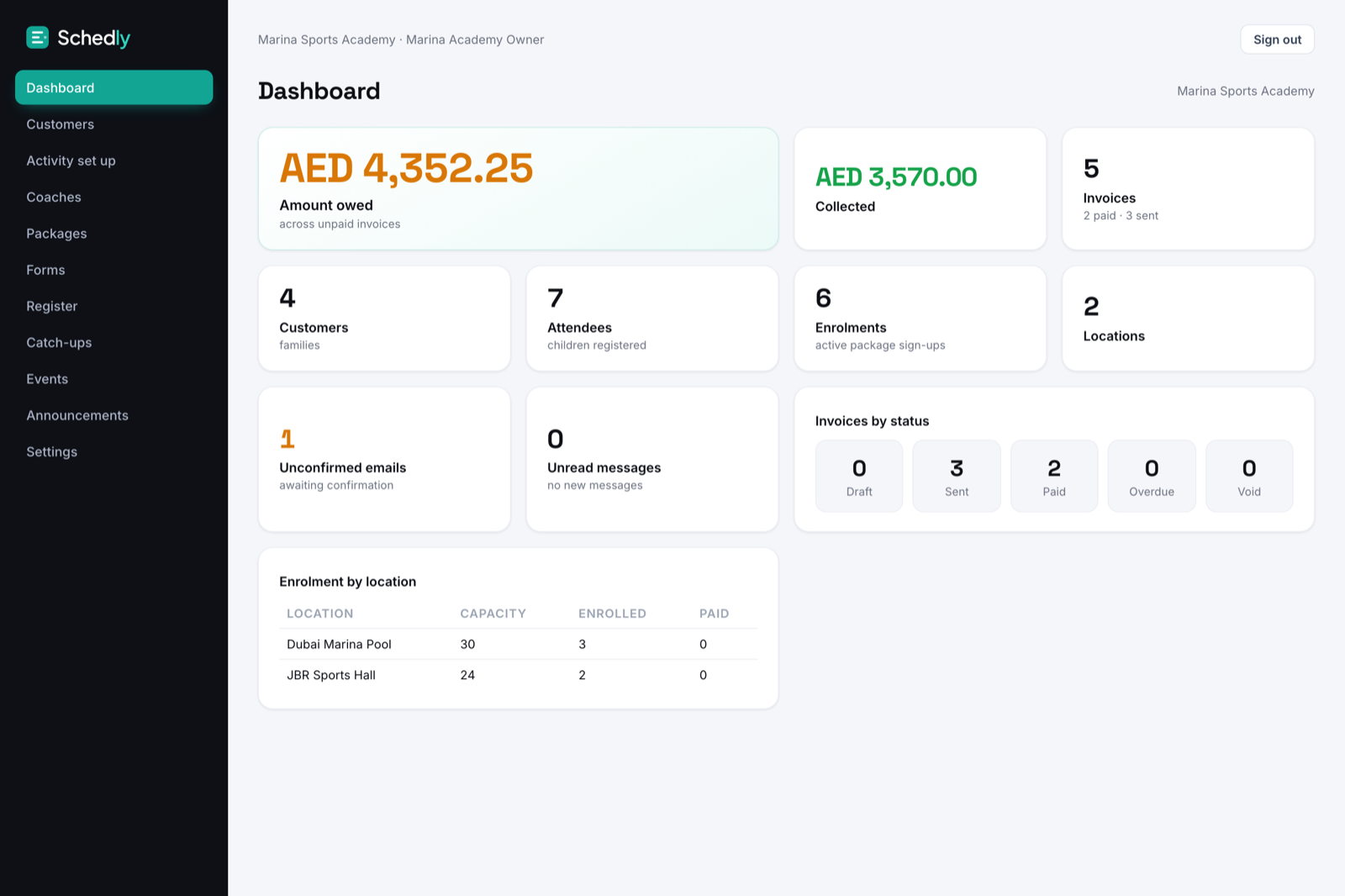1345x896 pixels.
Task: Open the 7 Attendees card
Action: 652,319
